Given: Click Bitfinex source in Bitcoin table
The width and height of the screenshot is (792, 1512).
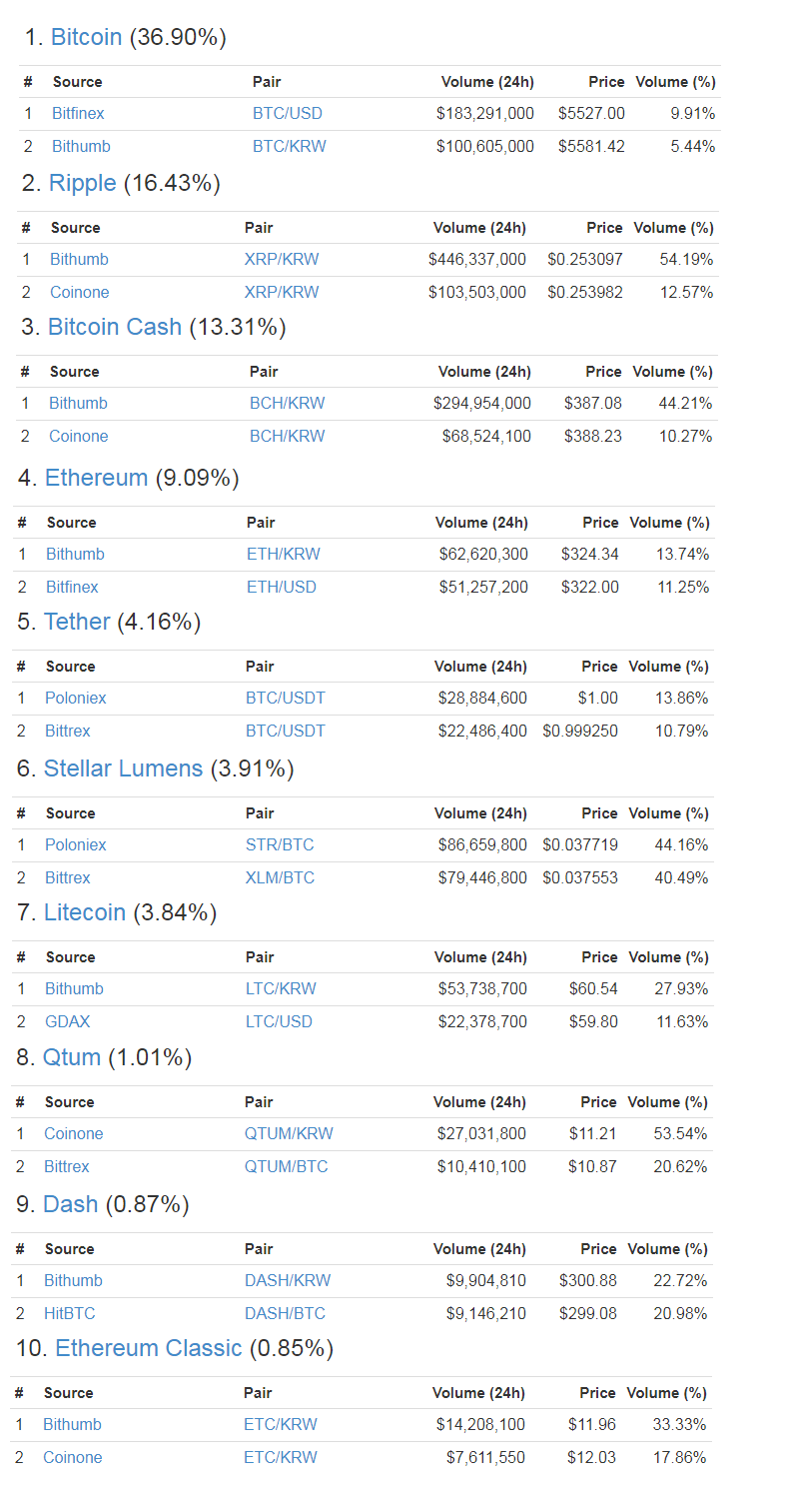Looking at the screenshot, I should pyautogui.click(x=78, y=114).
